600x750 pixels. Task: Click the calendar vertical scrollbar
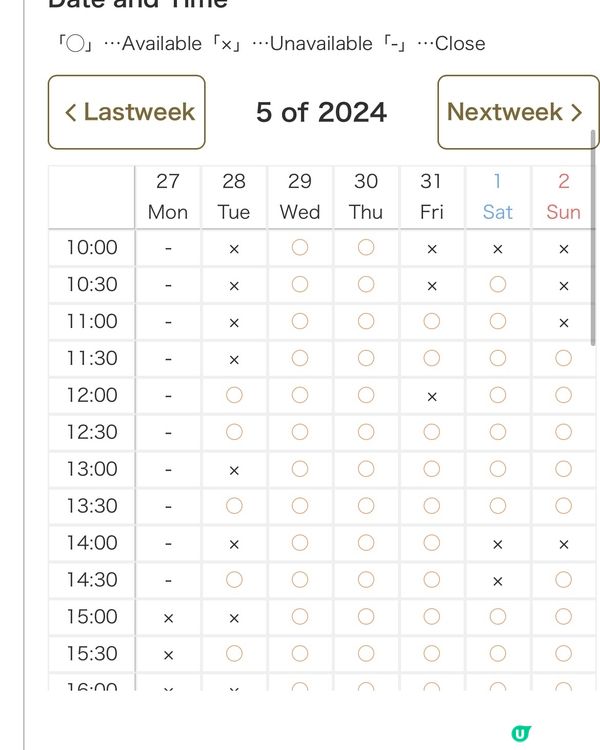(594, 240)
